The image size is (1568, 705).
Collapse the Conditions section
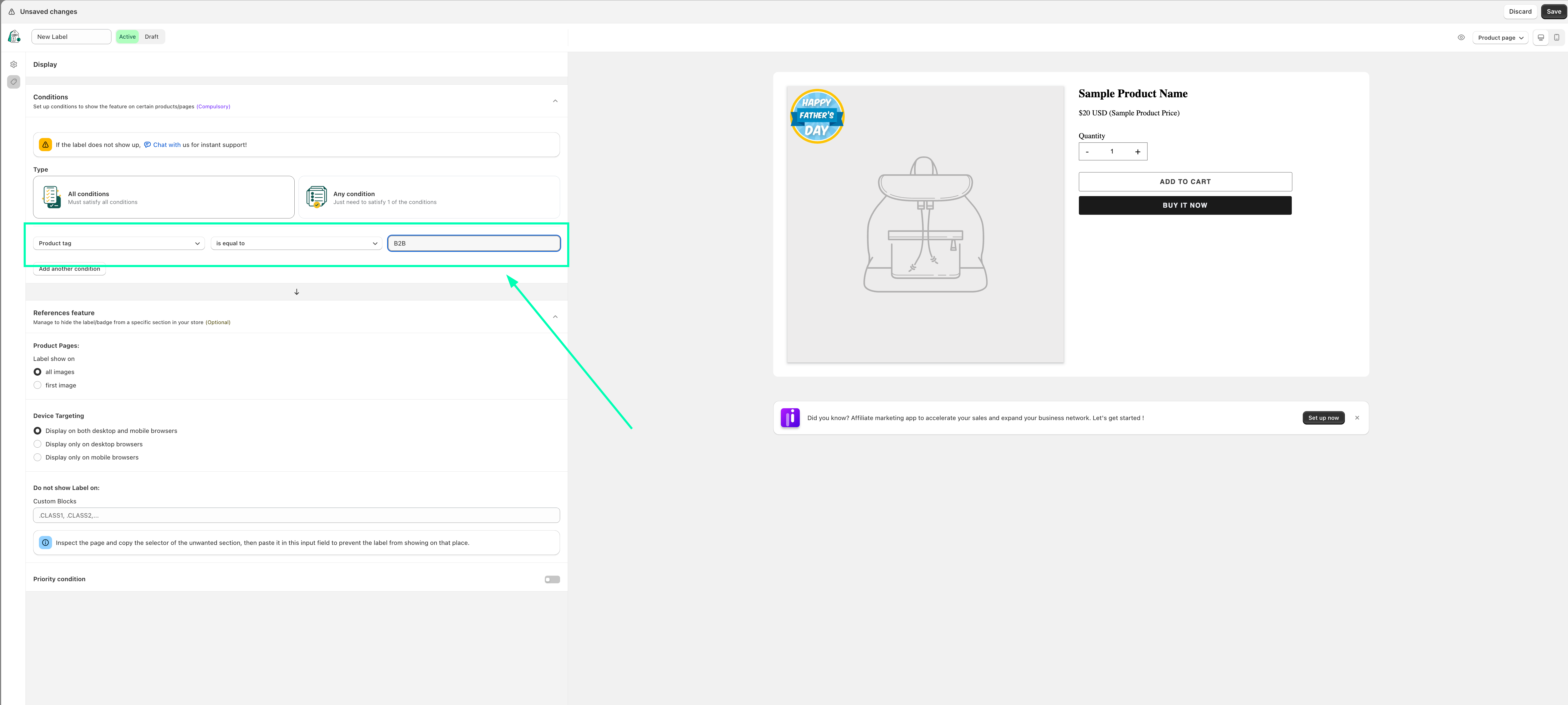click(x=555, y=101)
